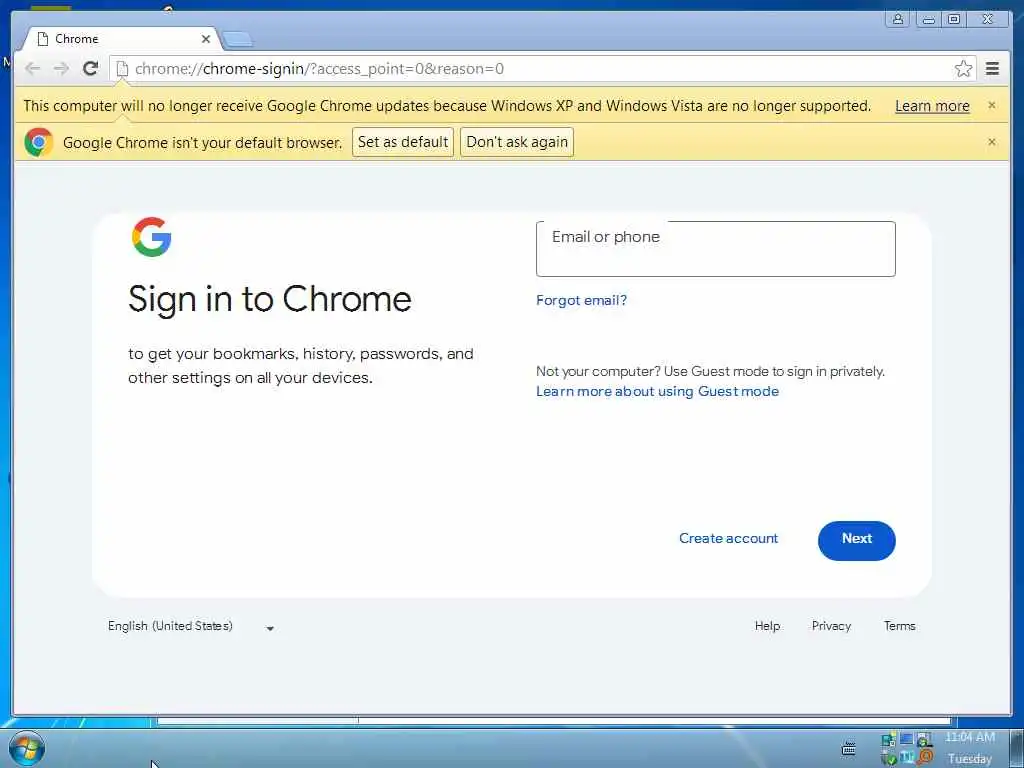1024x768 pixels.
Task: Open the Help link
Action: 767,626
